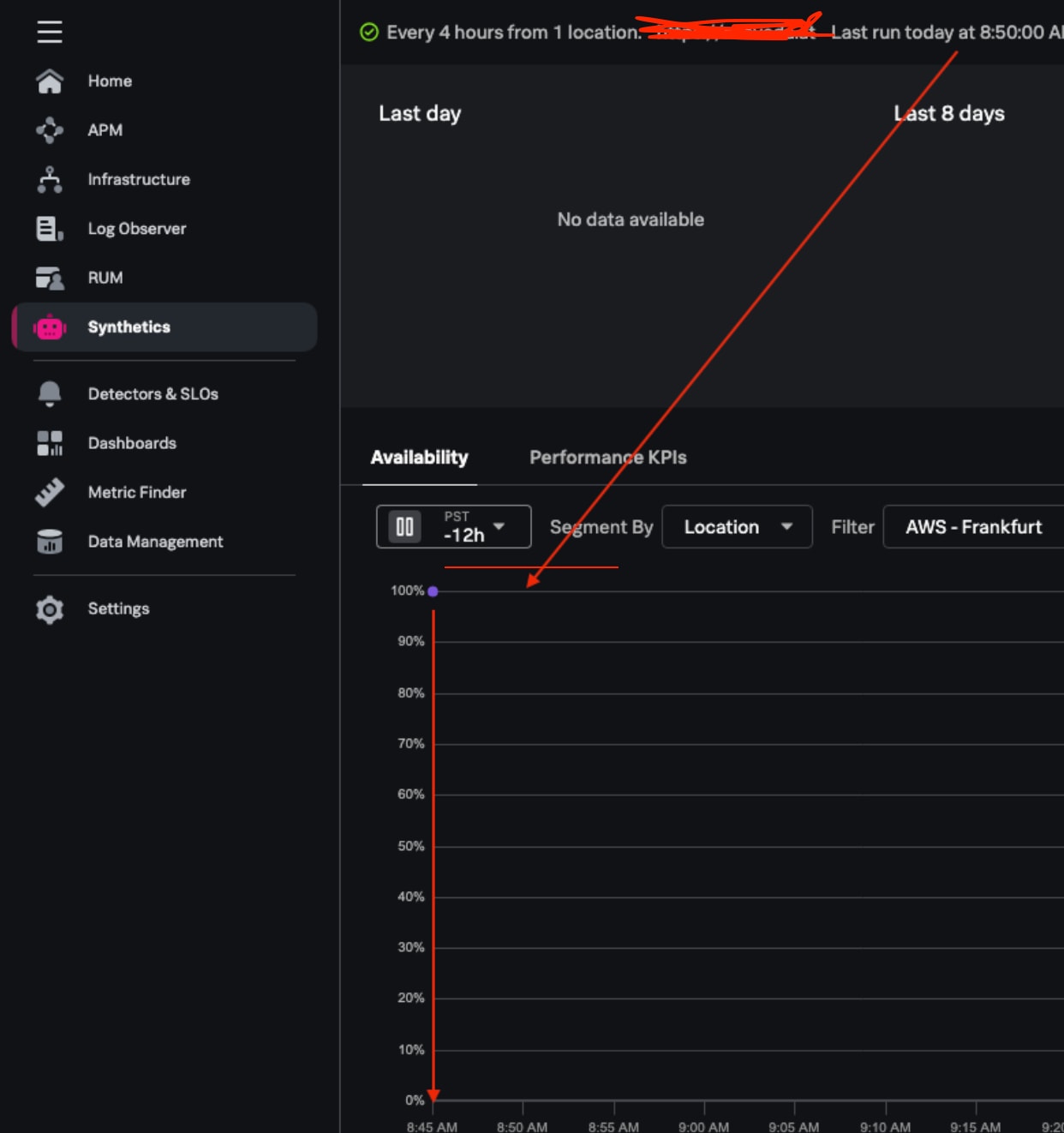This screenshot has height=1133, width=1064.
Task: Click the Home house icon
Action: [50, 81]
